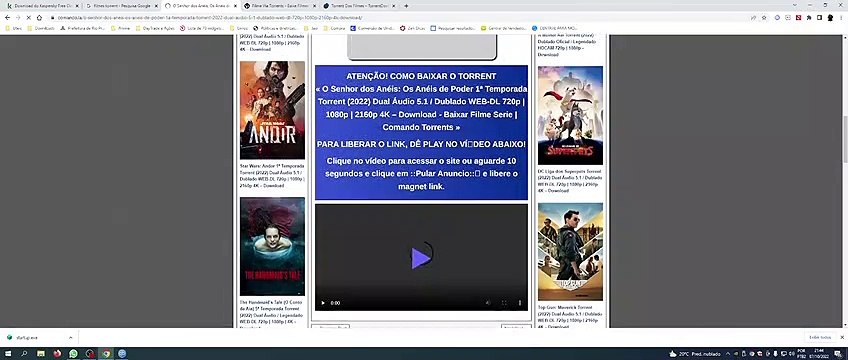Click the share page icon in address bar
The image size is (848, 360).
(x=754, y=17)
